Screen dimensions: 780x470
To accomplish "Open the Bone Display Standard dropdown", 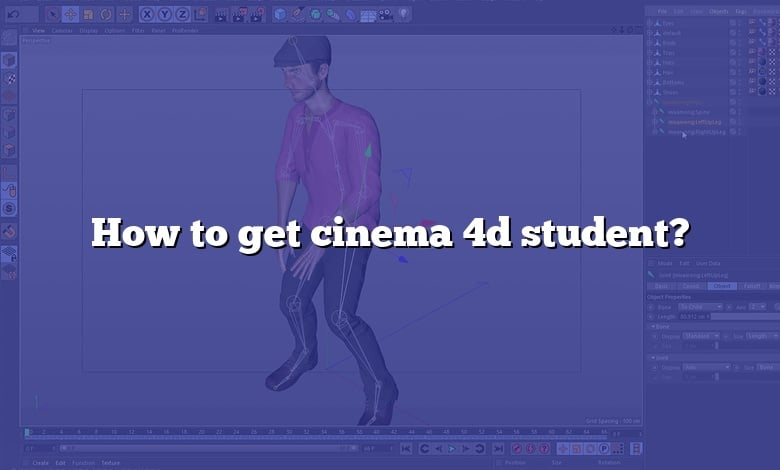I will (x=701, y=336).
